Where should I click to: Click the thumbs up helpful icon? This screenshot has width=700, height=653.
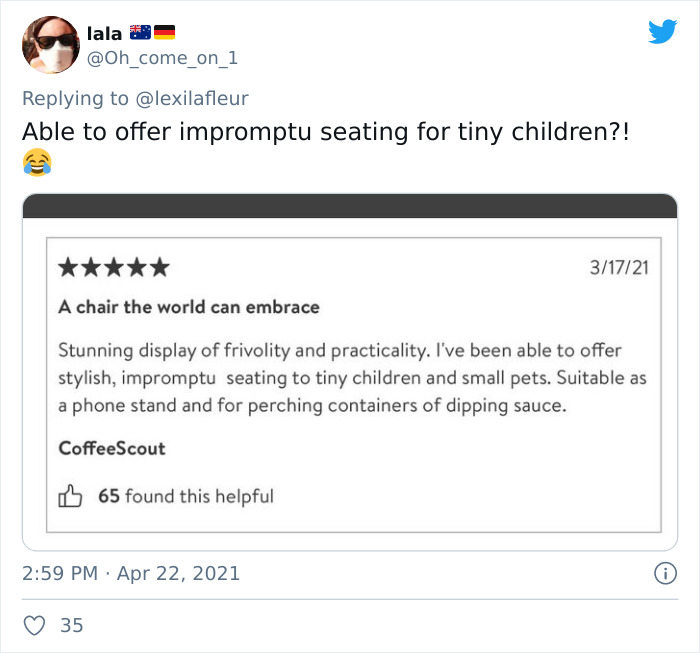(x=70, y=496)
